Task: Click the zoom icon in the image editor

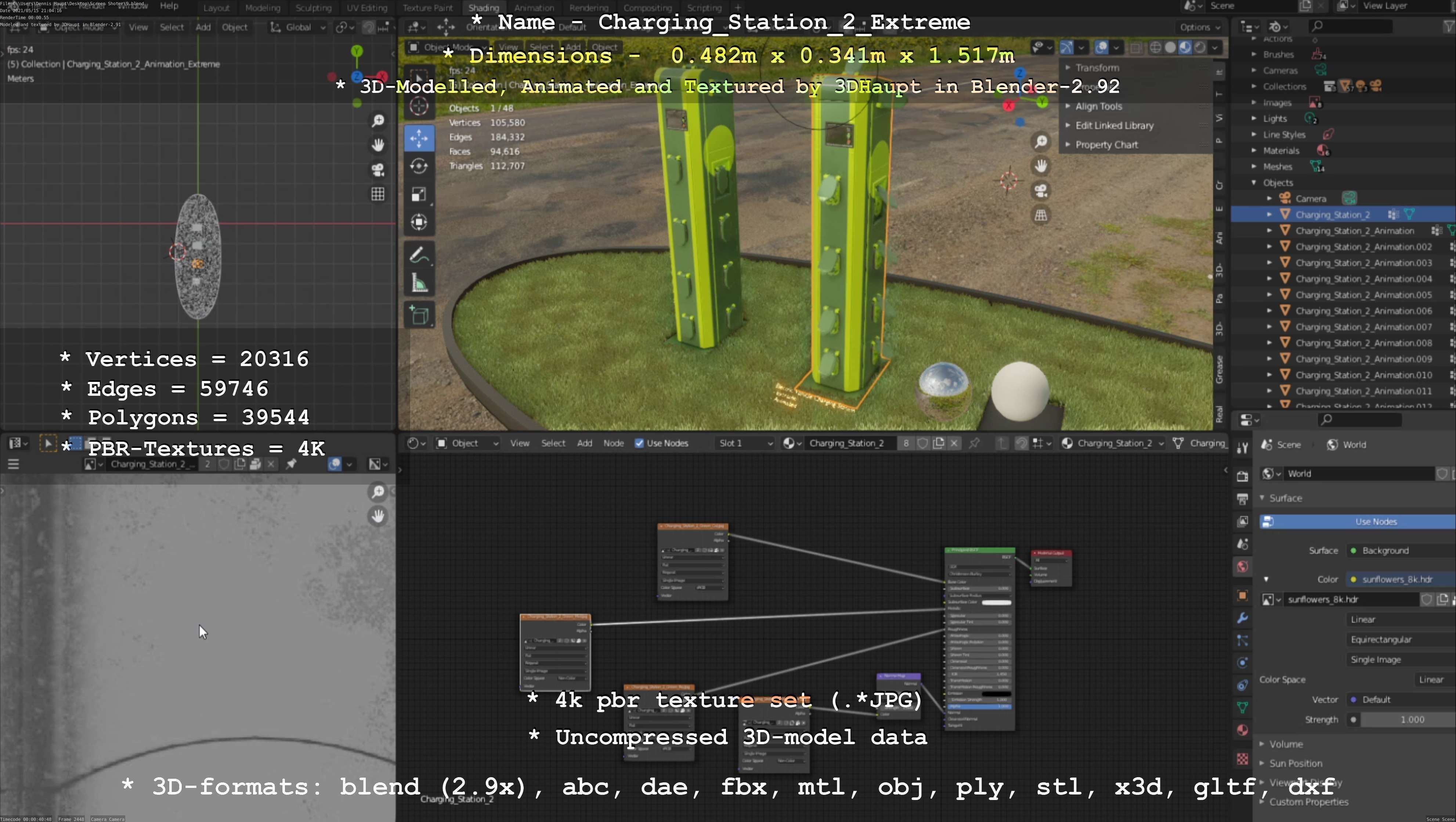Action: pos(378,492)
